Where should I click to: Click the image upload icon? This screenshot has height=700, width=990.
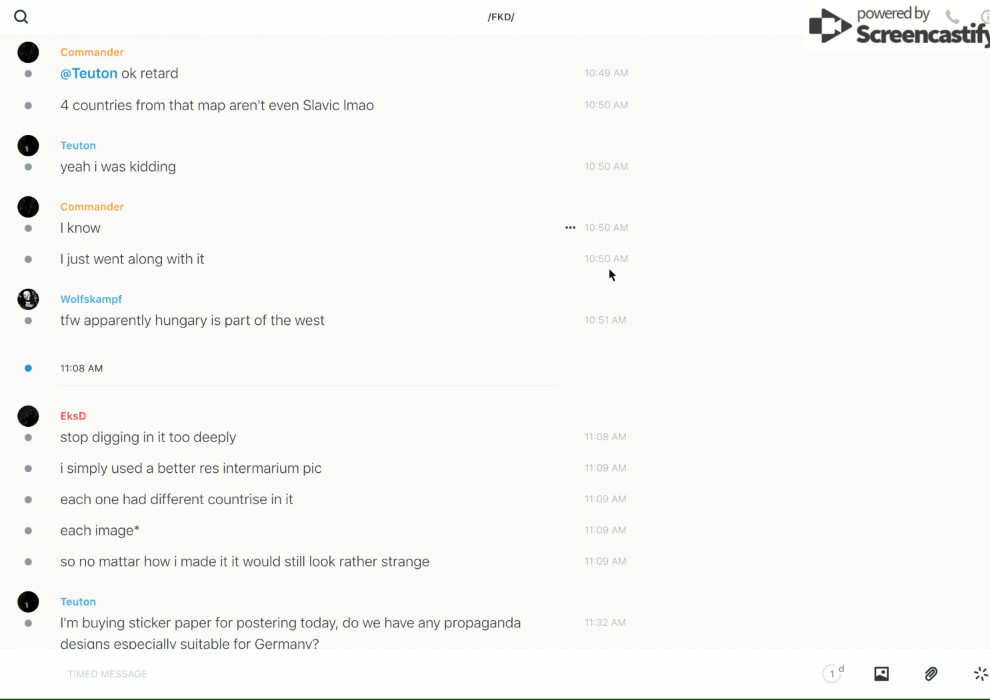coord(881,674)
